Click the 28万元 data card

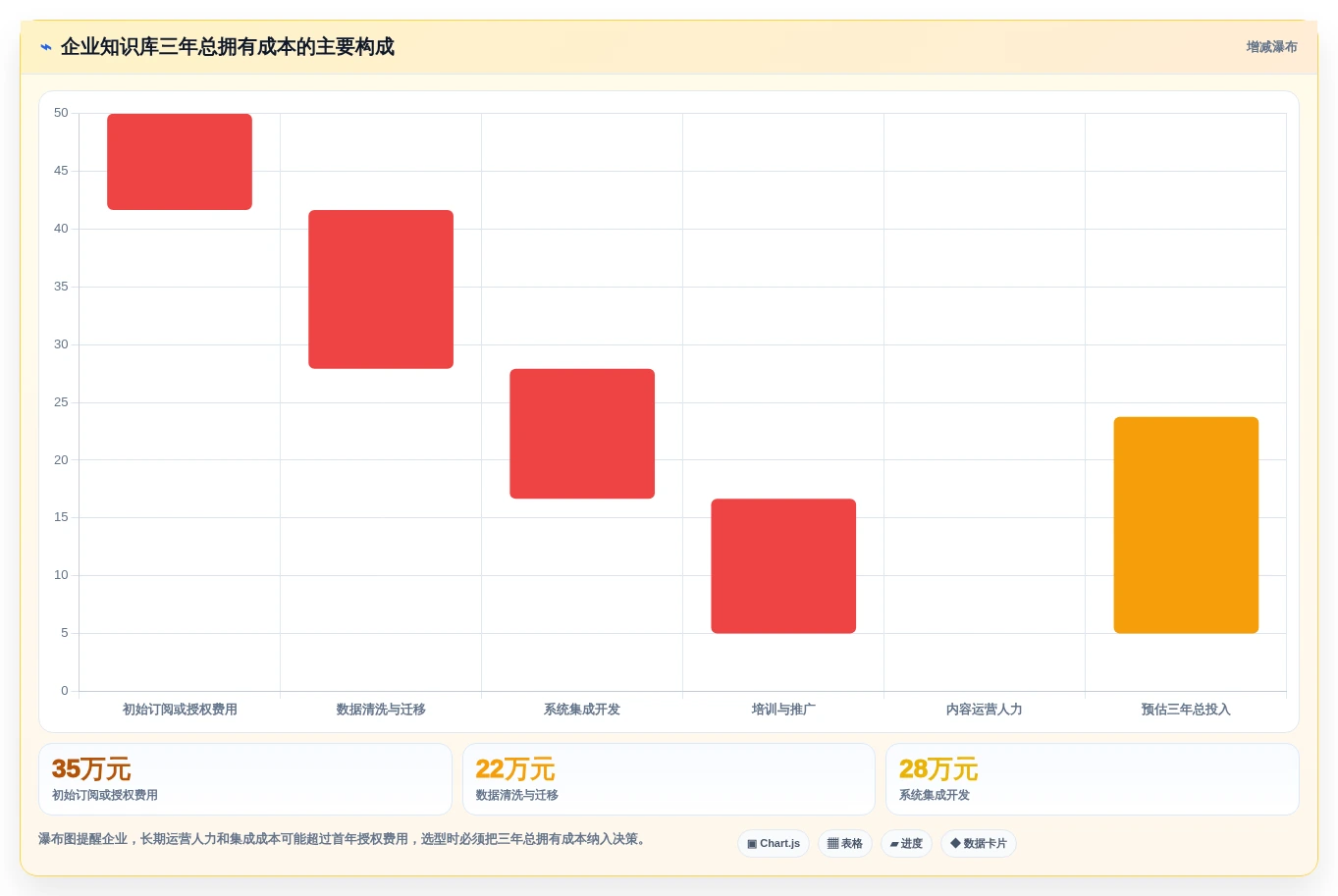click(1092, 779)
